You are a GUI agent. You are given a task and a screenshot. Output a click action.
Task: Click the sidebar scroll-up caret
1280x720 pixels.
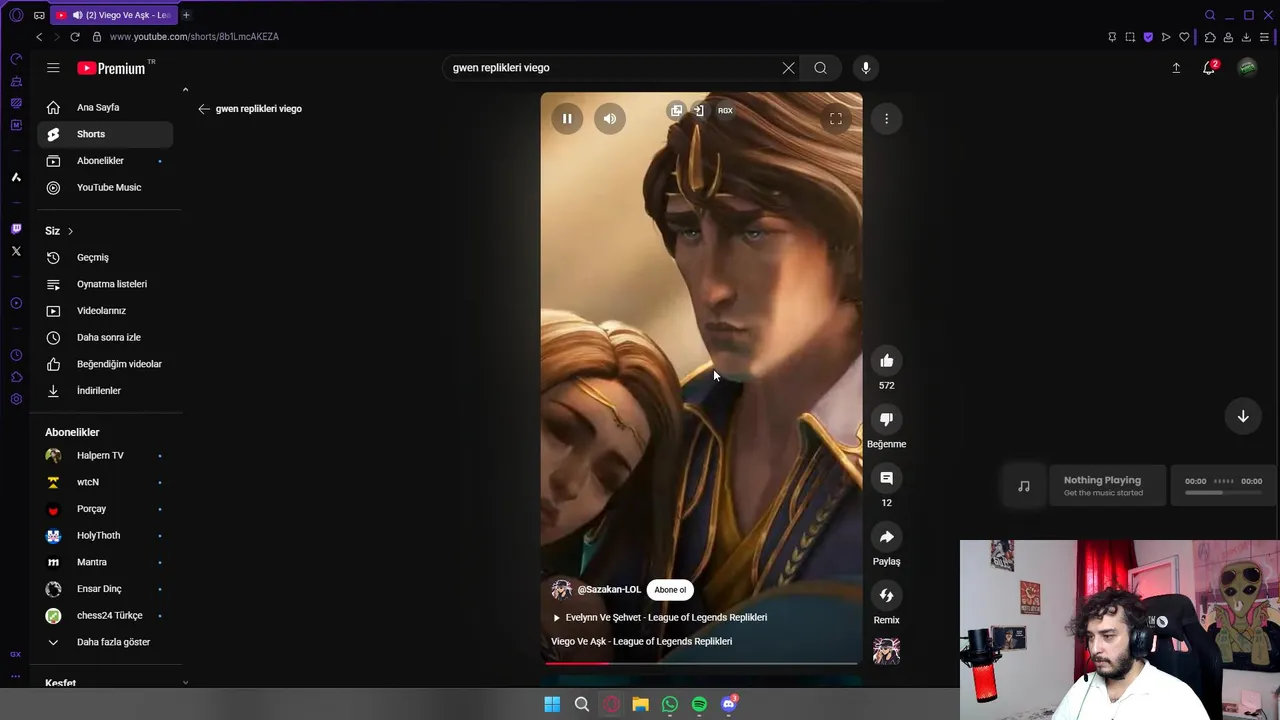pyautogui.click(x=185, y=90)
